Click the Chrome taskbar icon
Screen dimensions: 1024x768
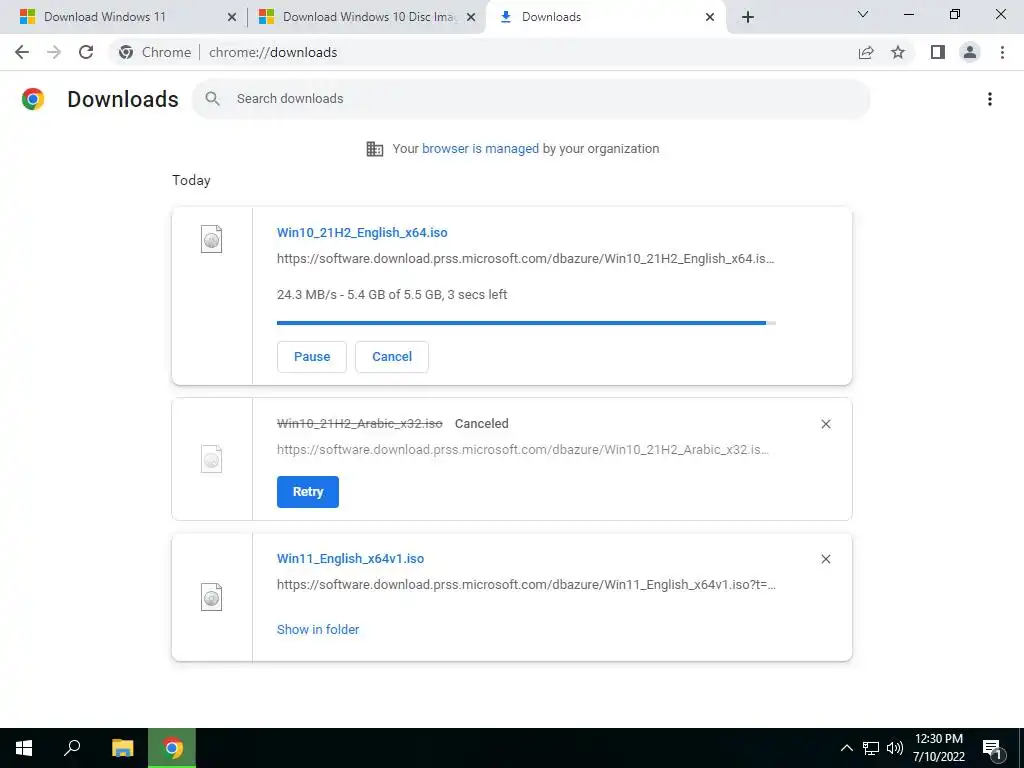(x=172, y=748)
